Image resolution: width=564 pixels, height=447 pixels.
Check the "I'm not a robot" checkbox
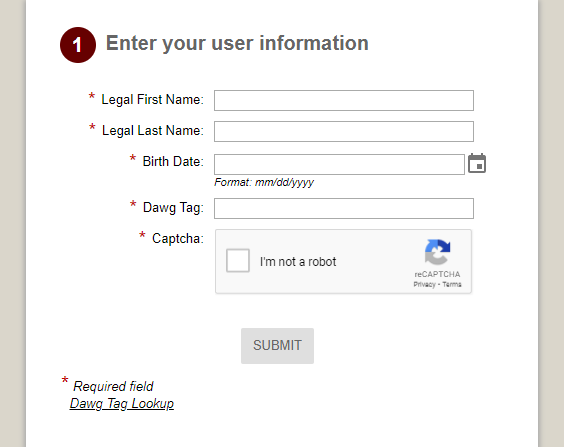(x=238, y=260)
